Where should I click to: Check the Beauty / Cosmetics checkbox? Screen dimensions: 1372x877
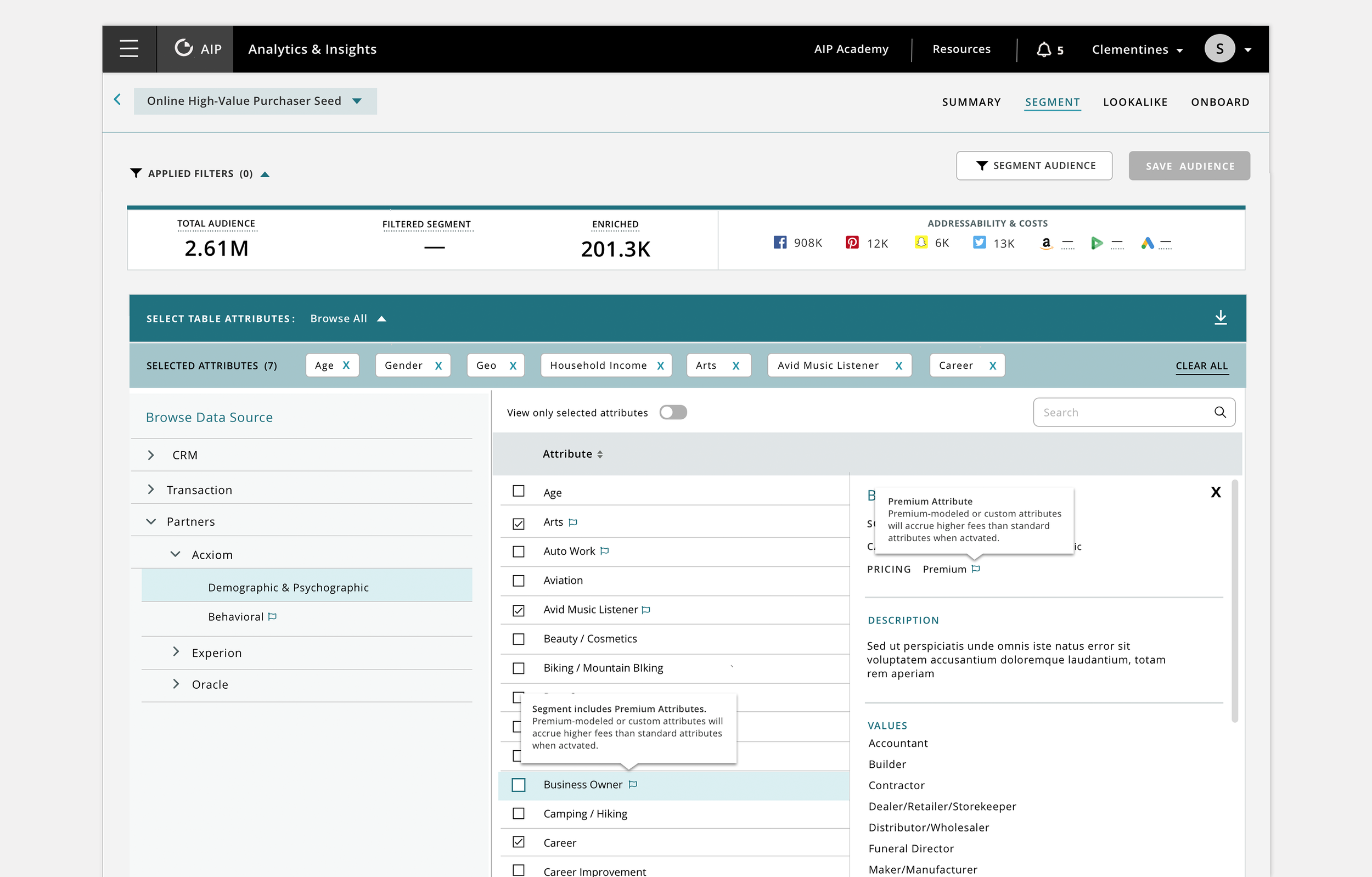tap(518, 639)
